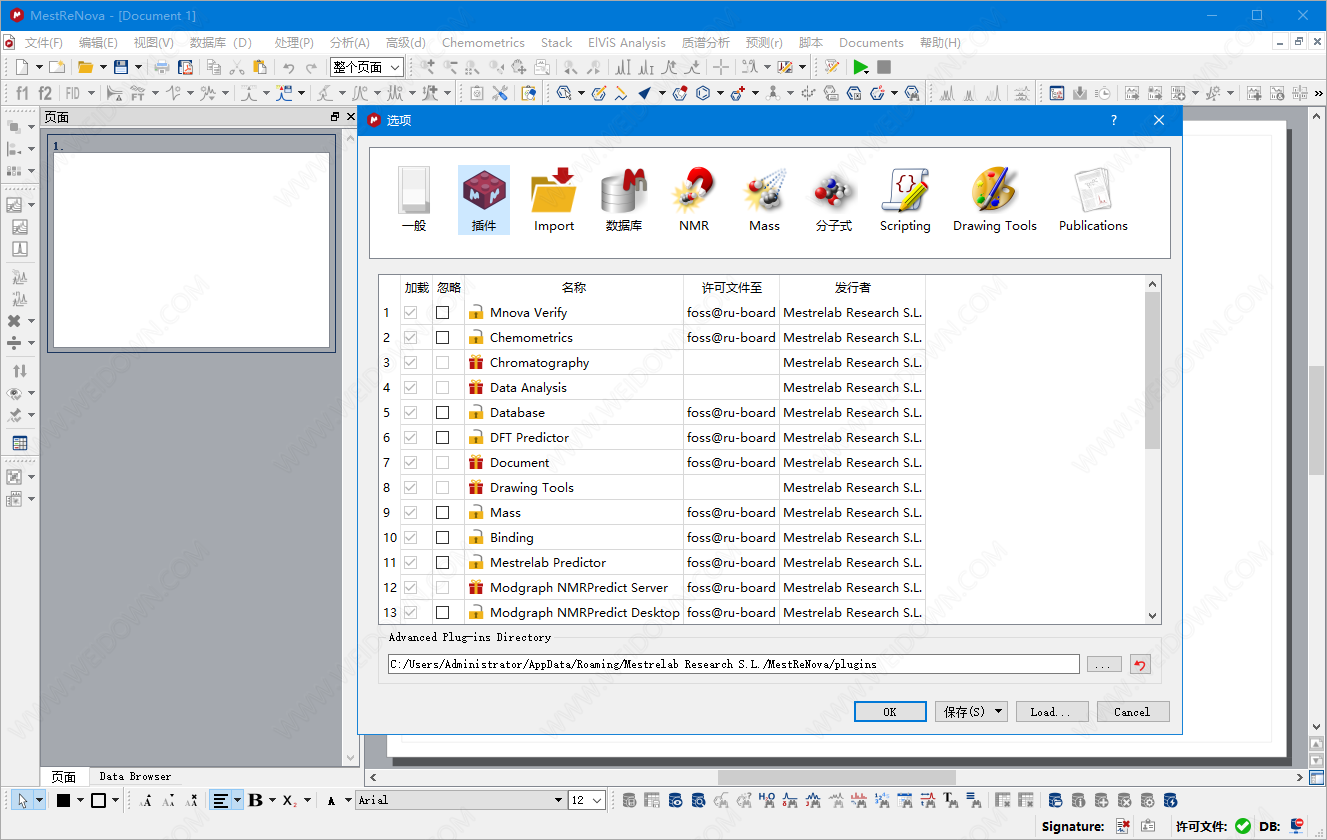Viewport: 1327px width, 840px height.
Task: Open the 一般 (General) options category
Action: coord(414,200)
